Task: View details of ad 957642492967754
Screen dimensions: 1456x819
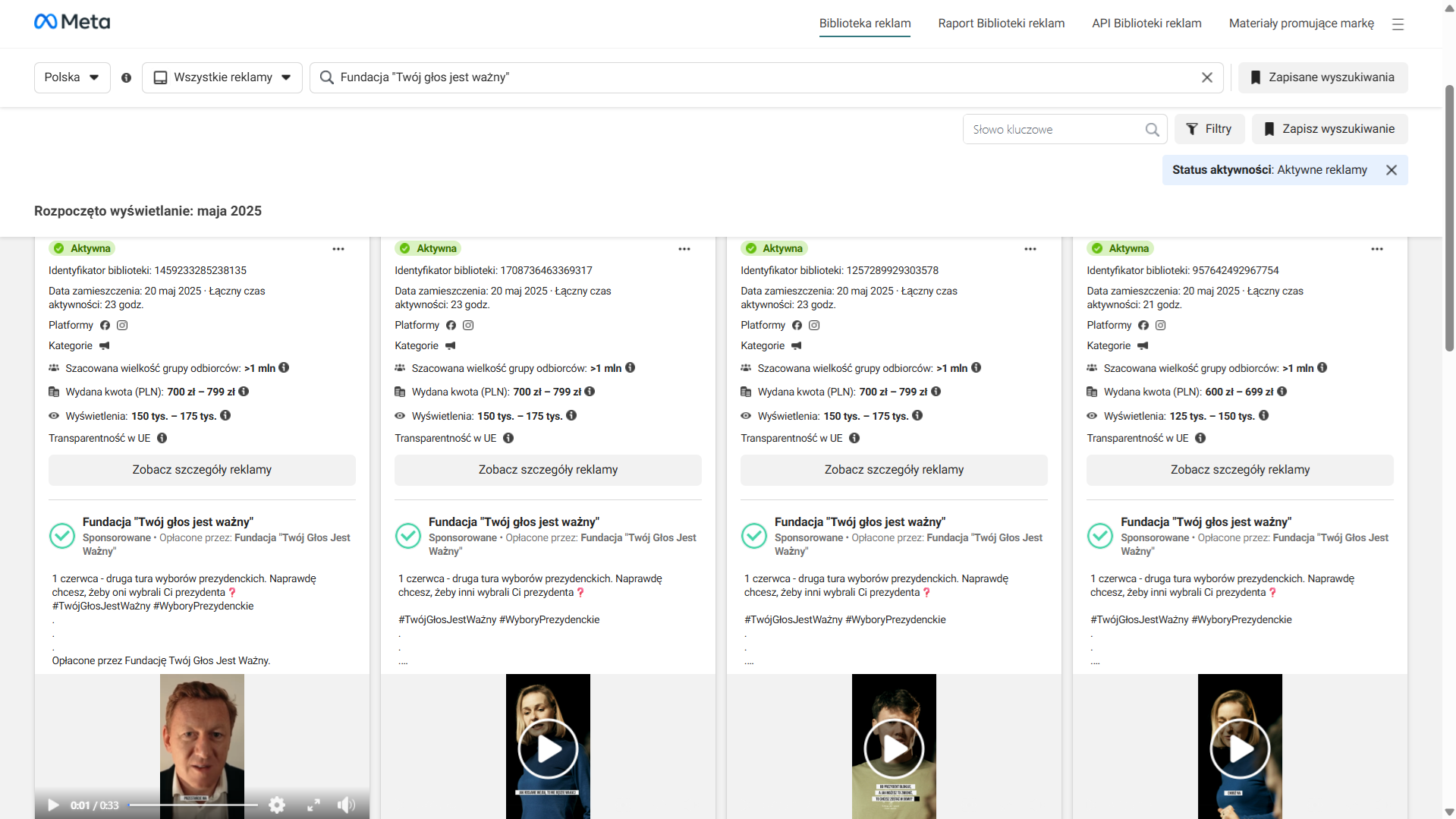Action: [1240, 470]
